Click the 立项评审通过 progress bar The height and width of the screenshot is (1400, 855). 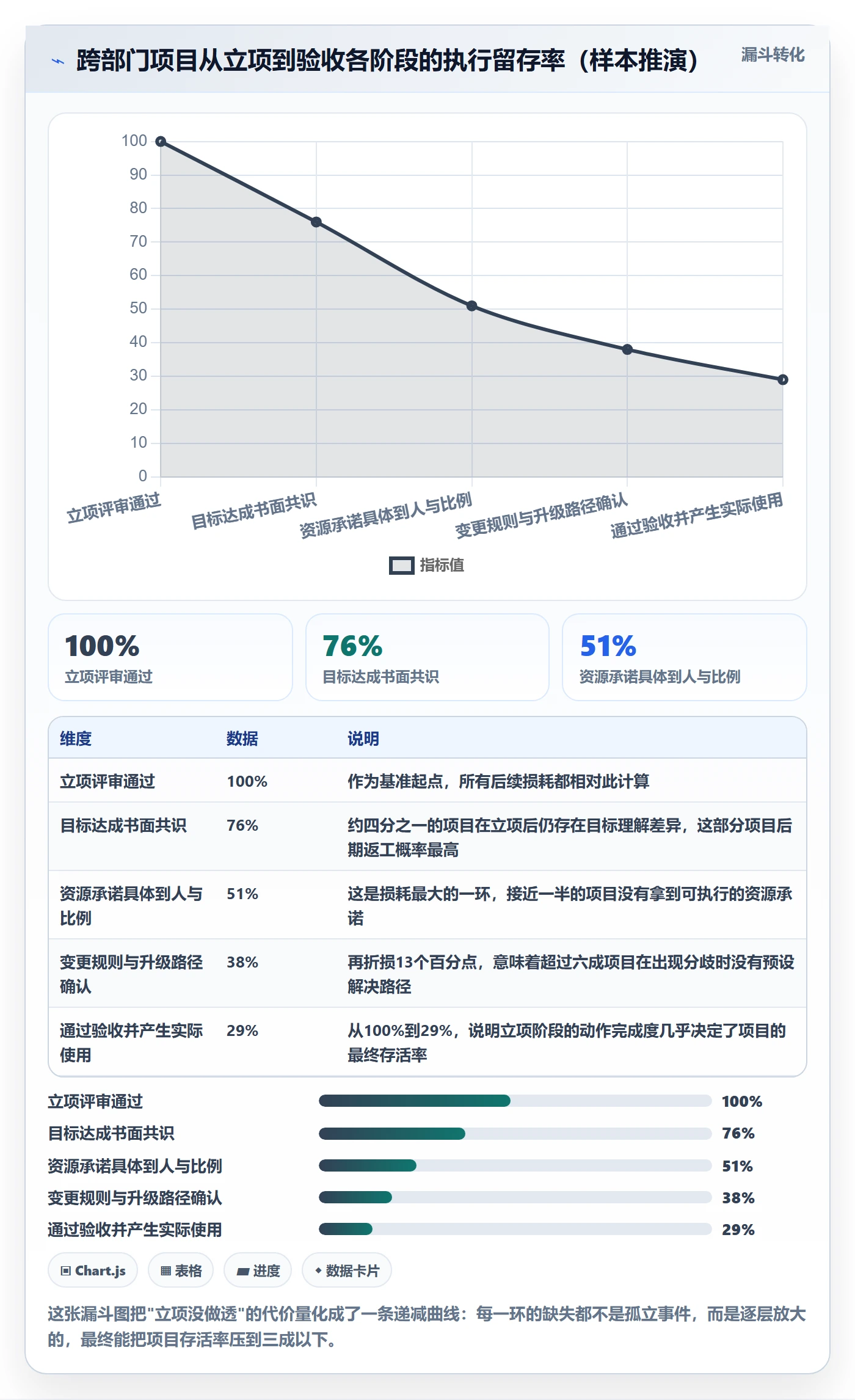515,1101
